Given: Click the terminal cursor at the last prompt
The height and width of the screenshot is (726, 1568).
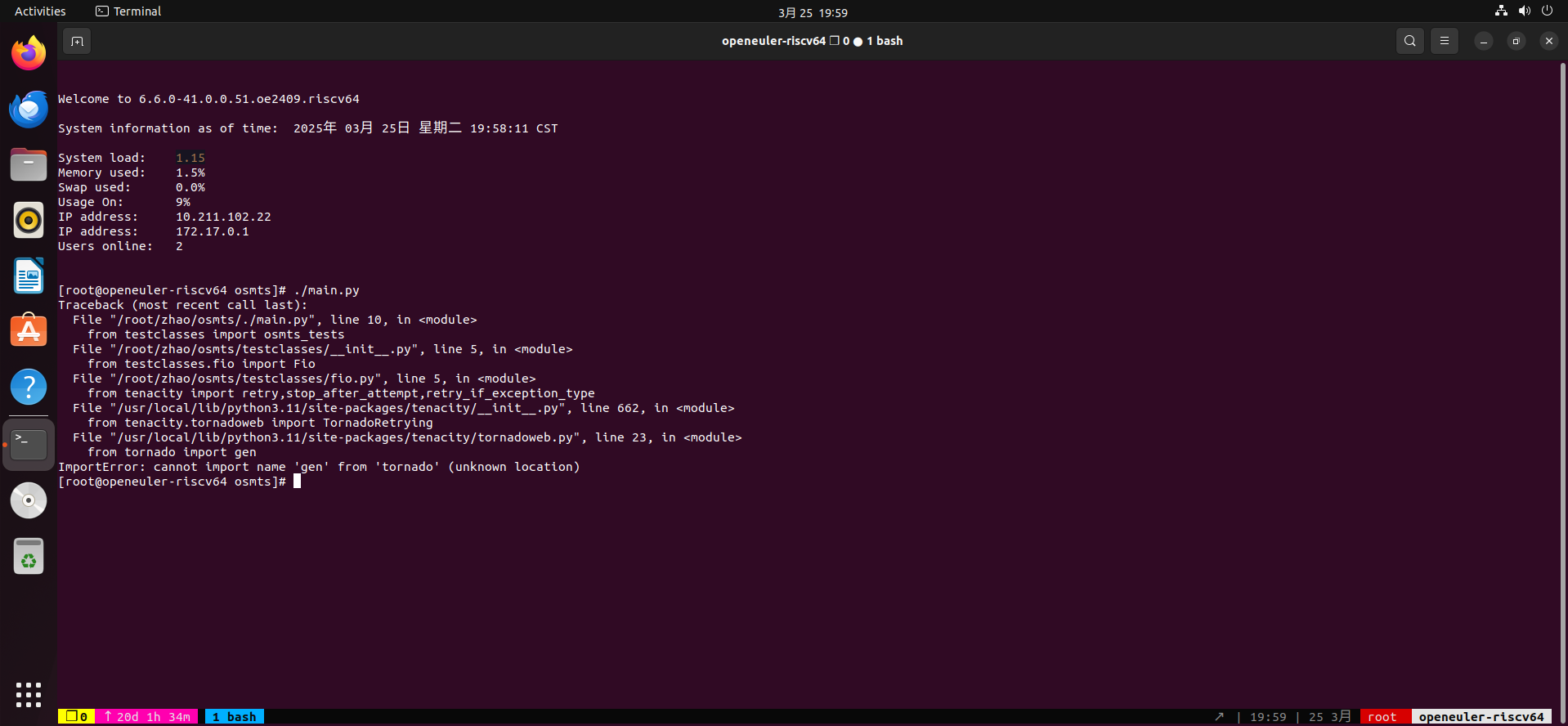Looking at the screenshot, I should [297, 482].
